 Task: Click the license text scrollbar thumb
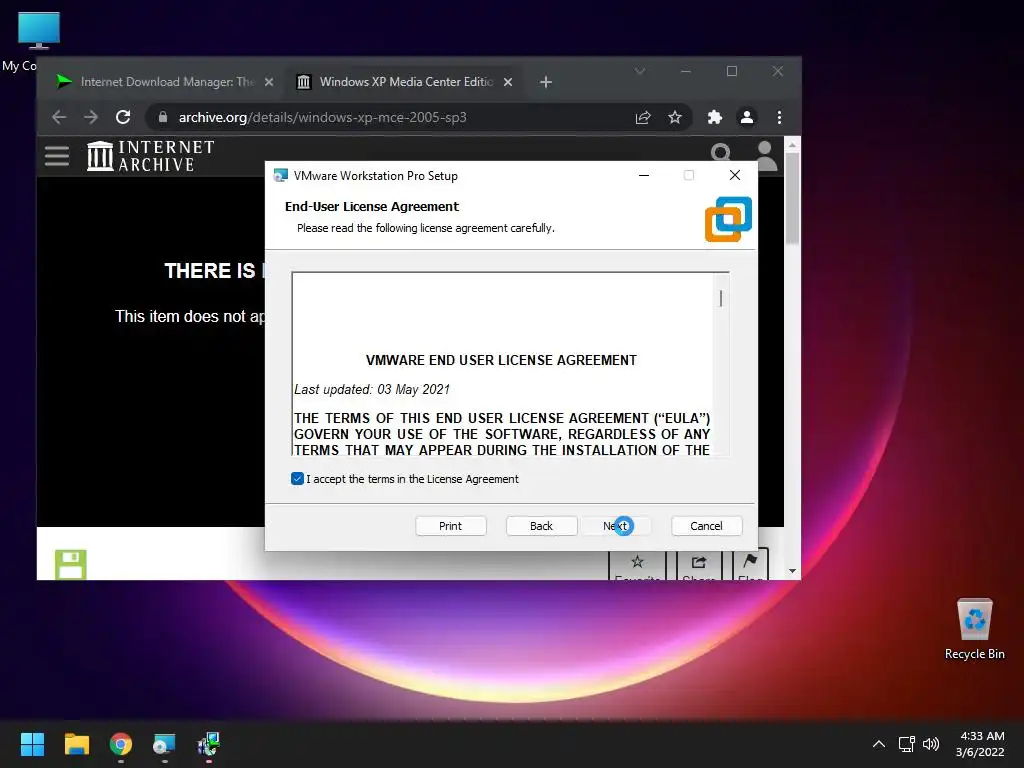coord(720,298)
